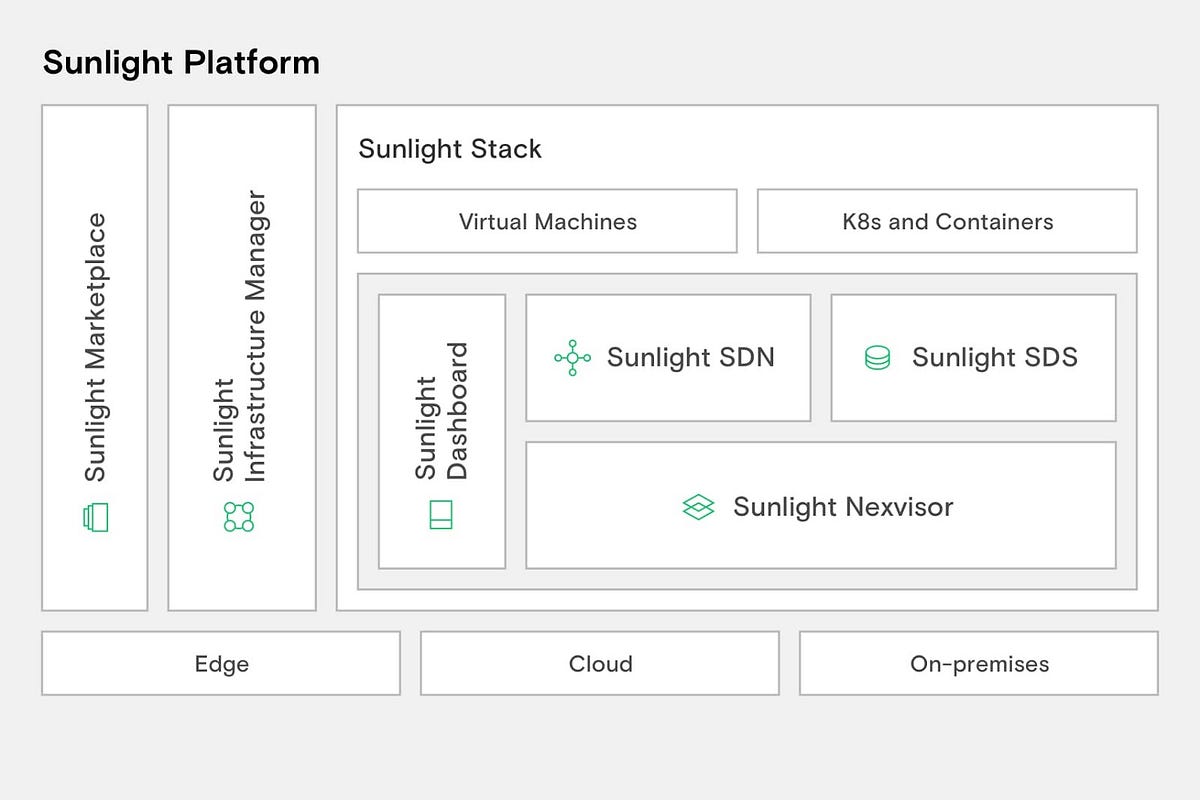
Task: Click the green icon under Sunlight Marketplace text
Action: [95, 515]
